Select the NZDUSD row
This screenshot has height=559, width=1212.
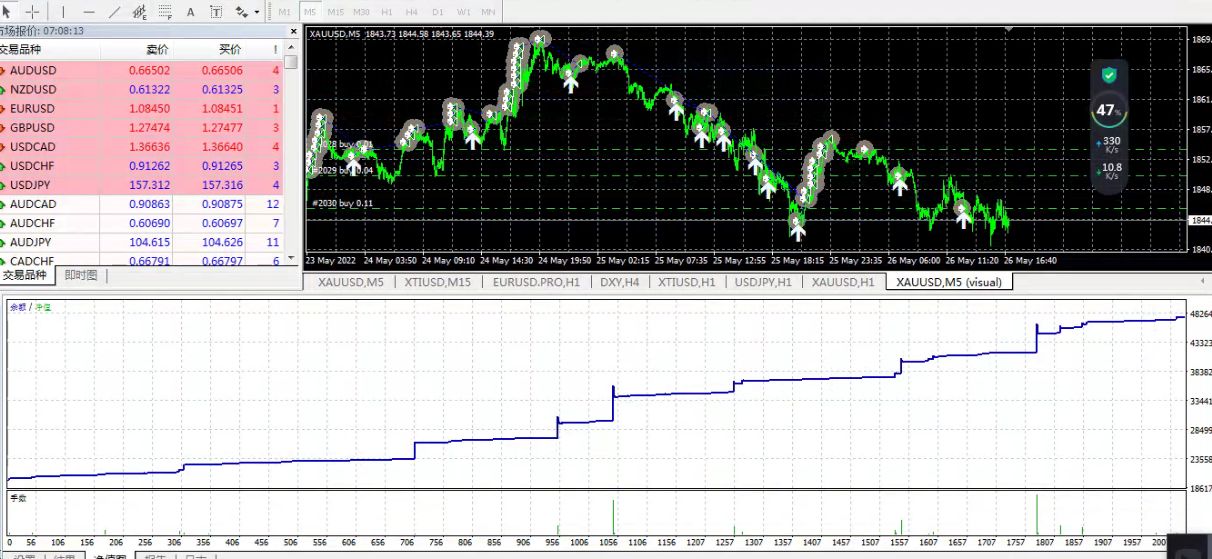tap(141, 89)
